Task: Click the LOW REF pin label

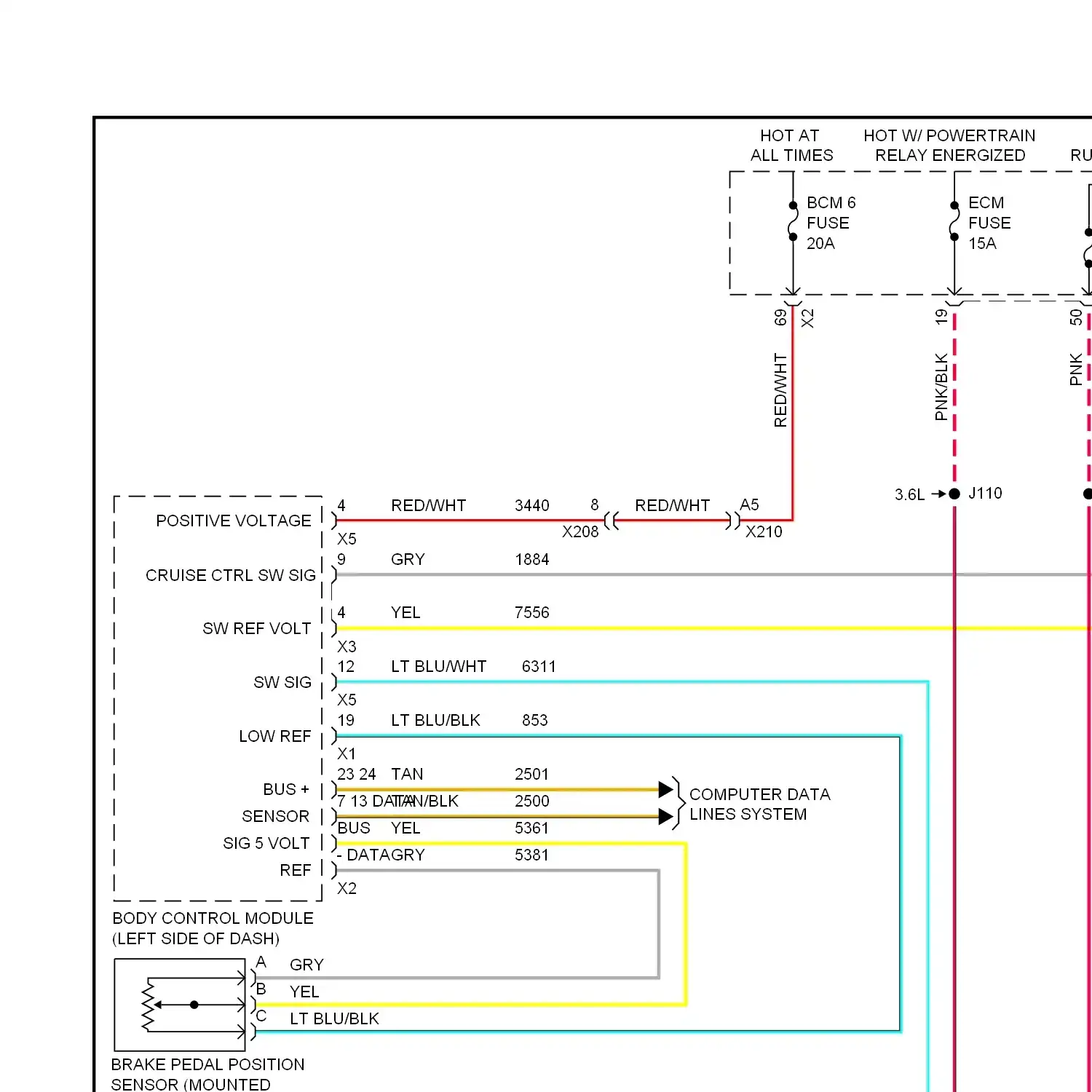Action: (x=274, y=736)
